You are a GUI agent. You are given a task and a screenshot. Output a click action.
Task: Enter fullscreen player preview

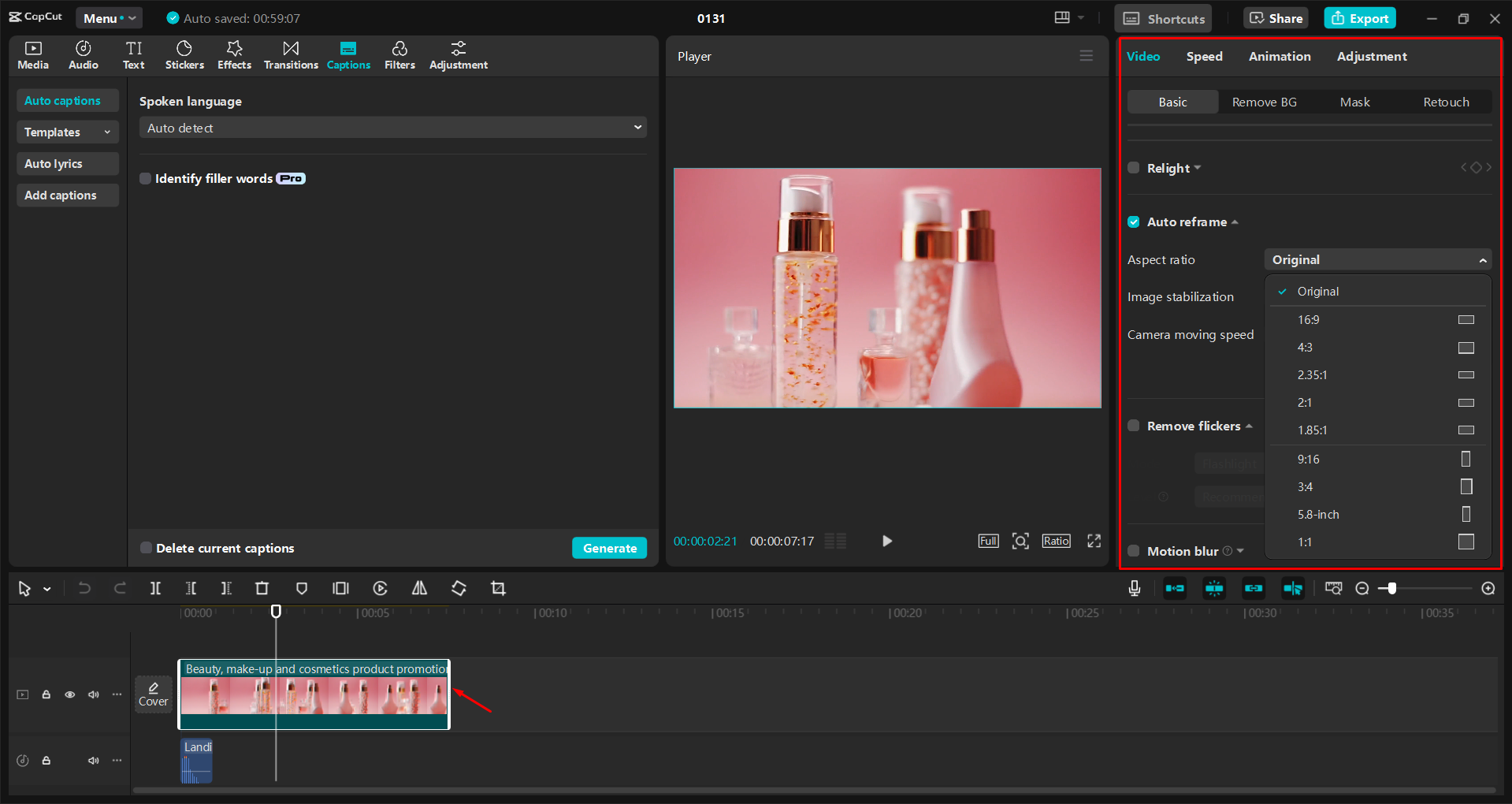click(x=1094, y=541)
